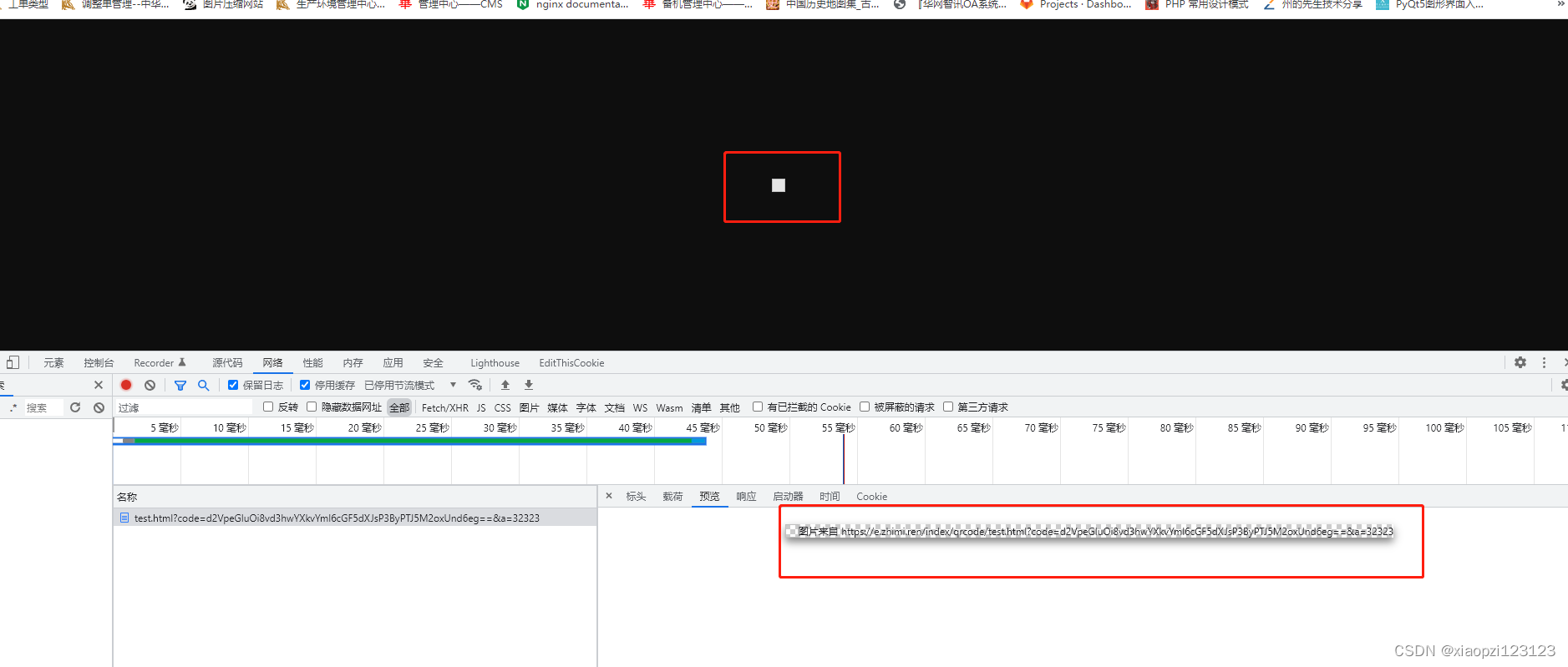This screenshot has height=667, width=1568.
Task: Focus the 搜索 search input field
Action: coord(43,407)
